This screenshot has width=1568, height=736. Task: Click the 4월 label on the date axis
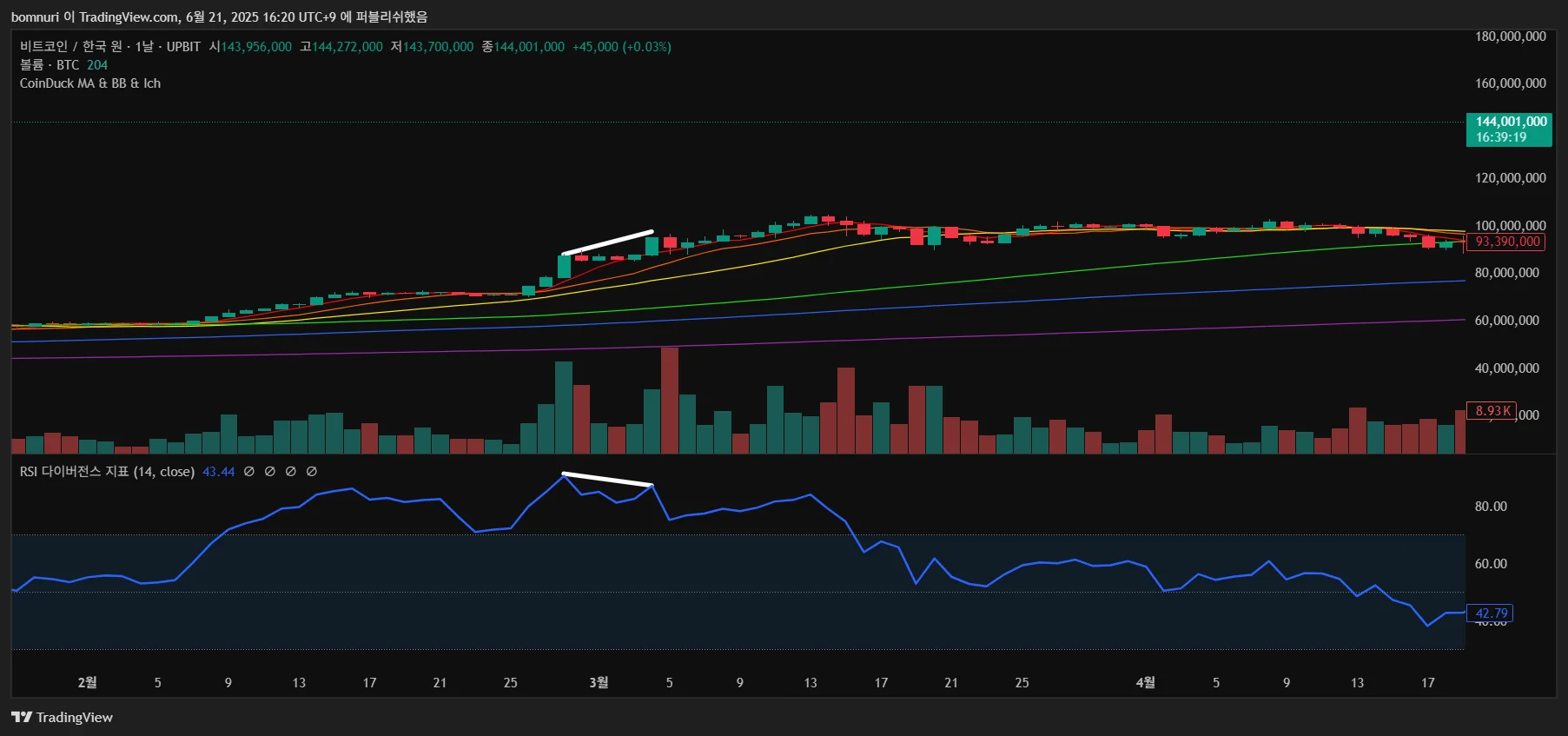(1146, 683)
